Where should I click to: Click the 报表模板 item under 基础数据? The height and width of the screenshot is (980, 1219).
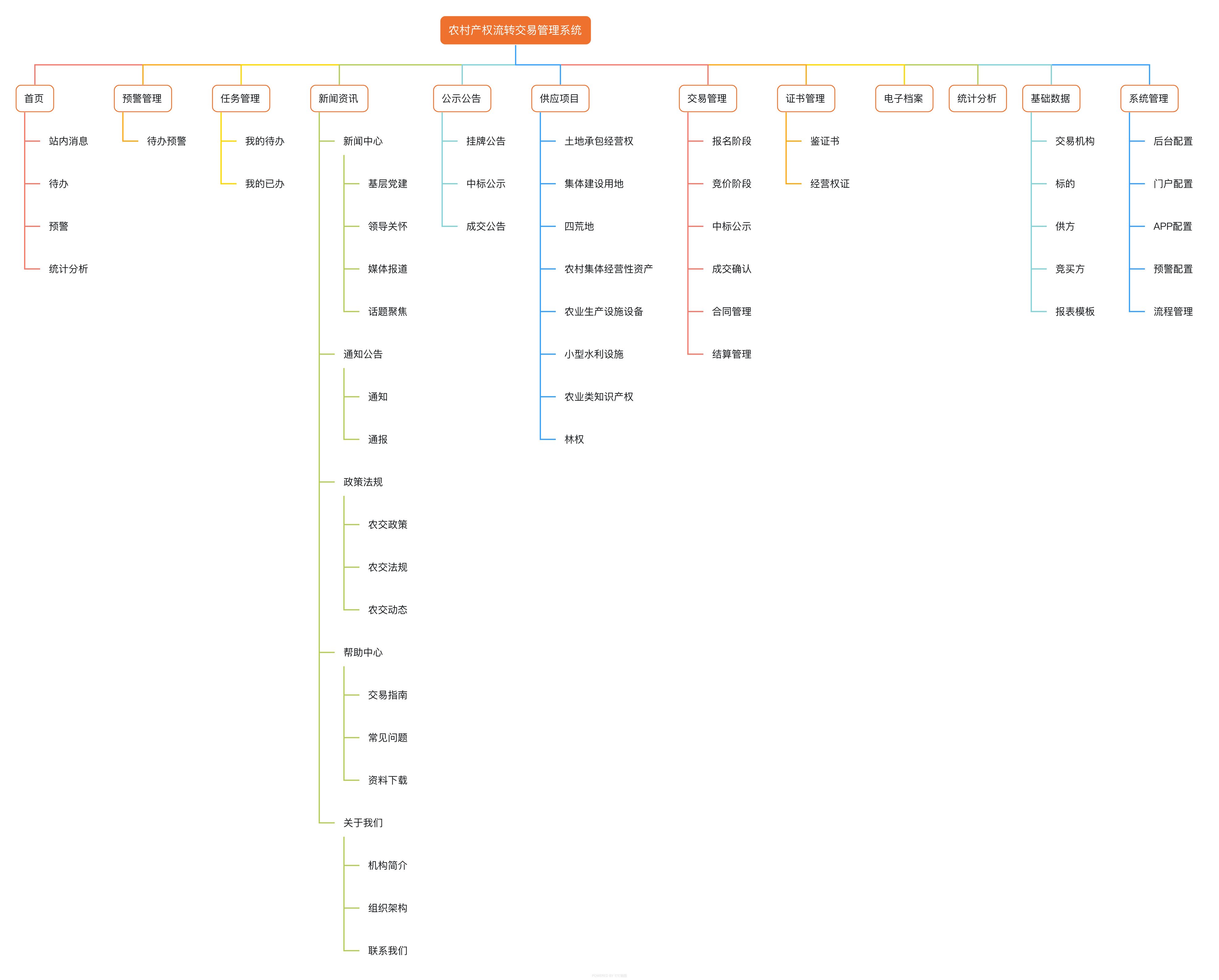1074,312
